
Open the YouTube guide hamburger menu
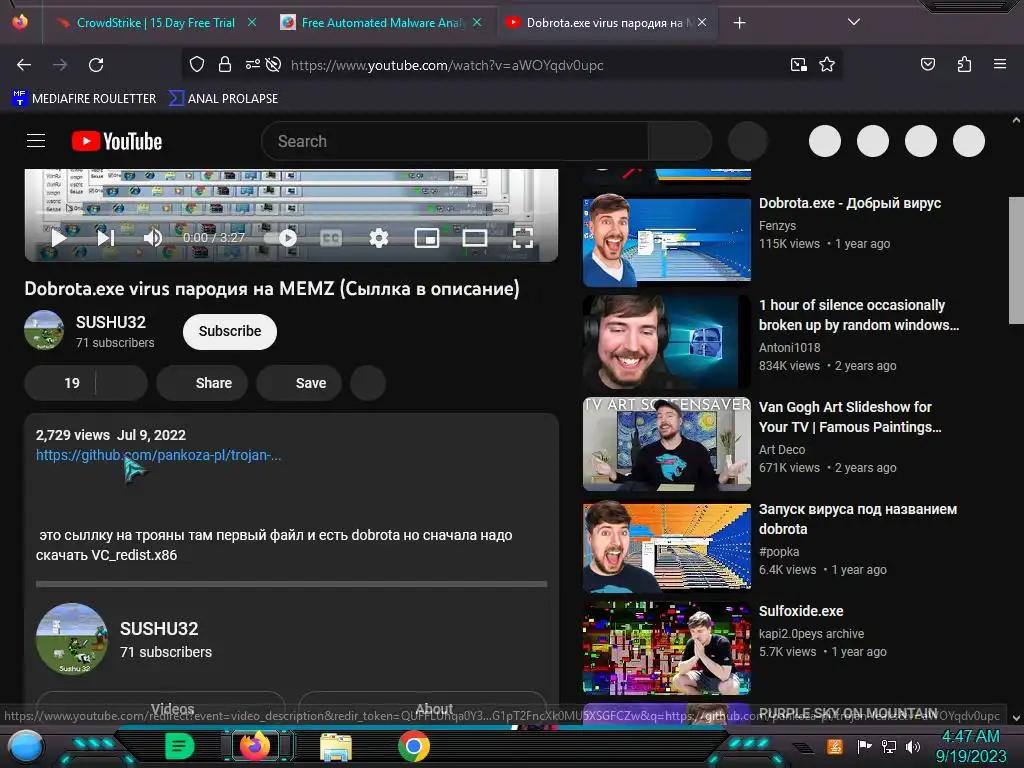36,140
